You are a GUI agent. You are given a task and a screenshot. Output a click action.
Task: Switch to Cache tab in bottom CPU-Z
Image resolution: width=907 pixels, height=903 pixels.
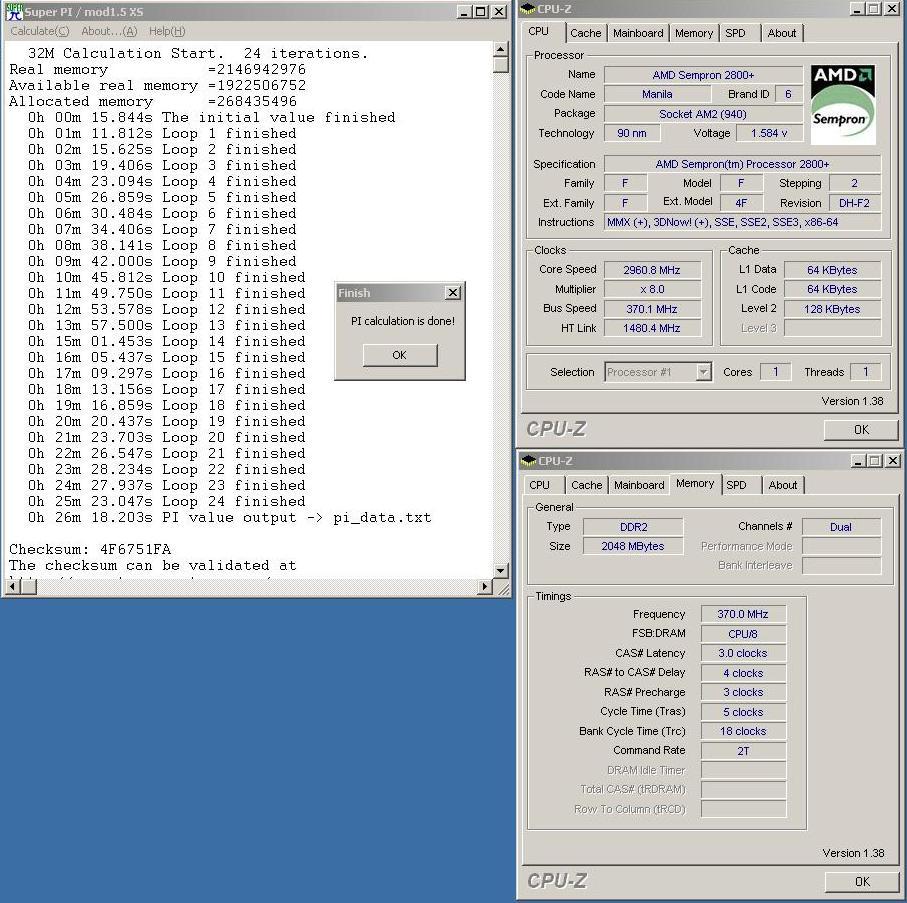[587, 485]
